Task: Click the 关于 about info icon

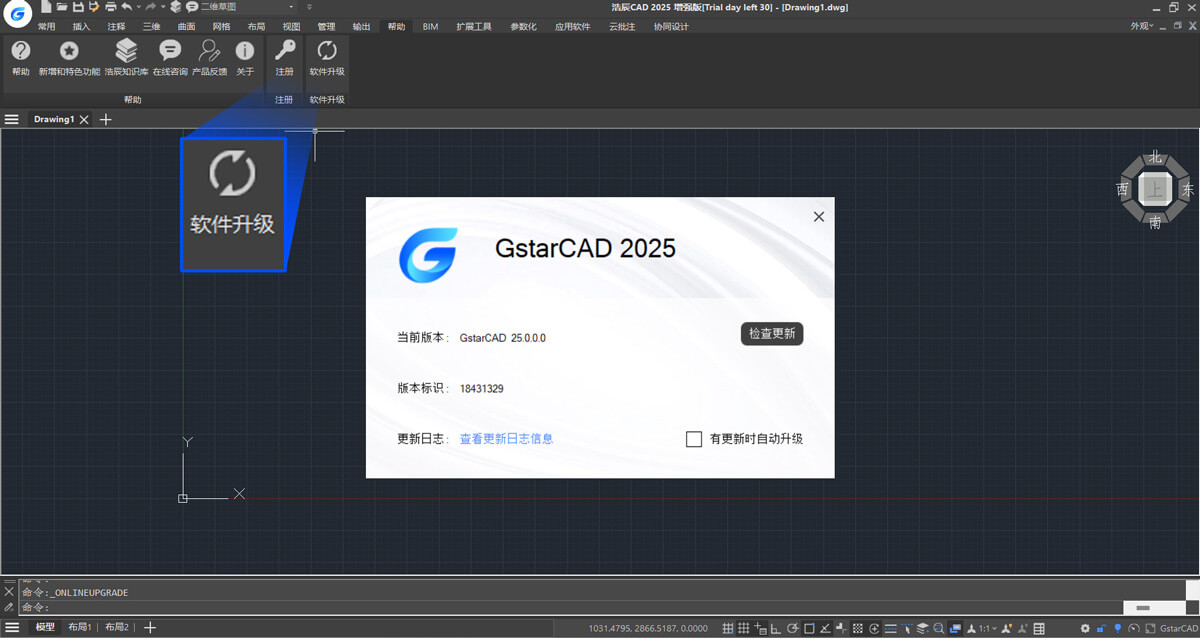Action: click(245, 51)
